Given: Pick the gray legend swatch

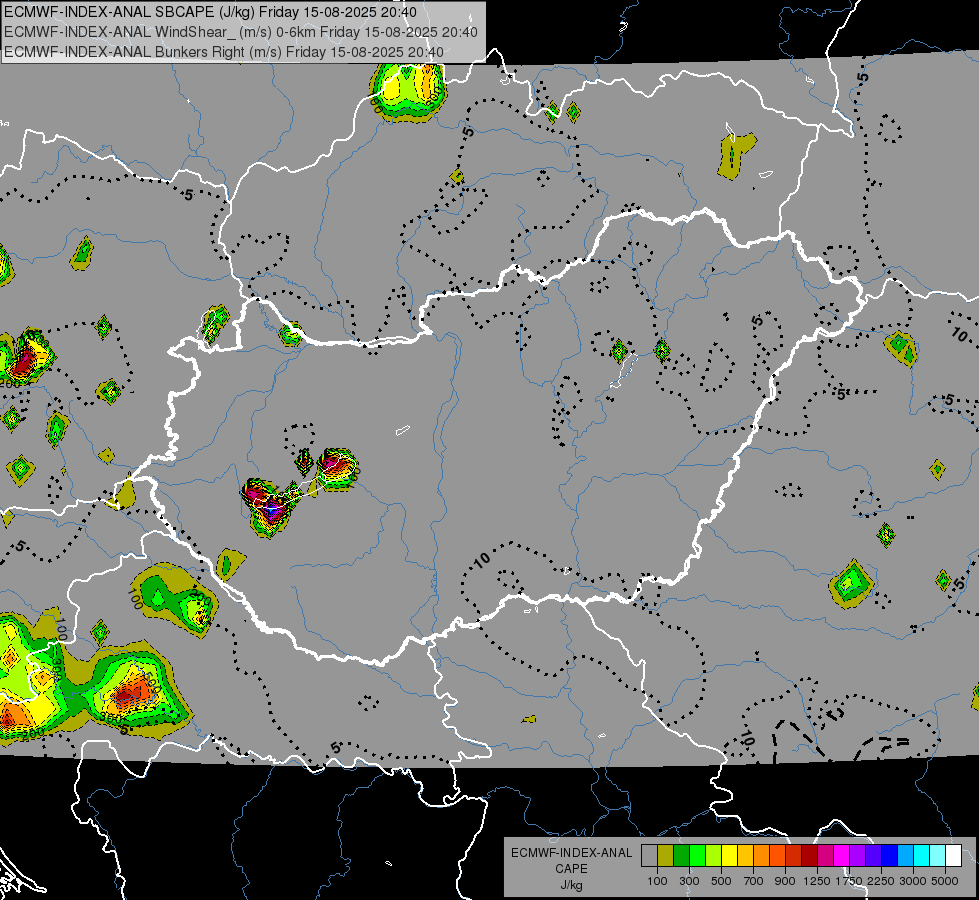Looking at the screenshot, I should point(649,856).
